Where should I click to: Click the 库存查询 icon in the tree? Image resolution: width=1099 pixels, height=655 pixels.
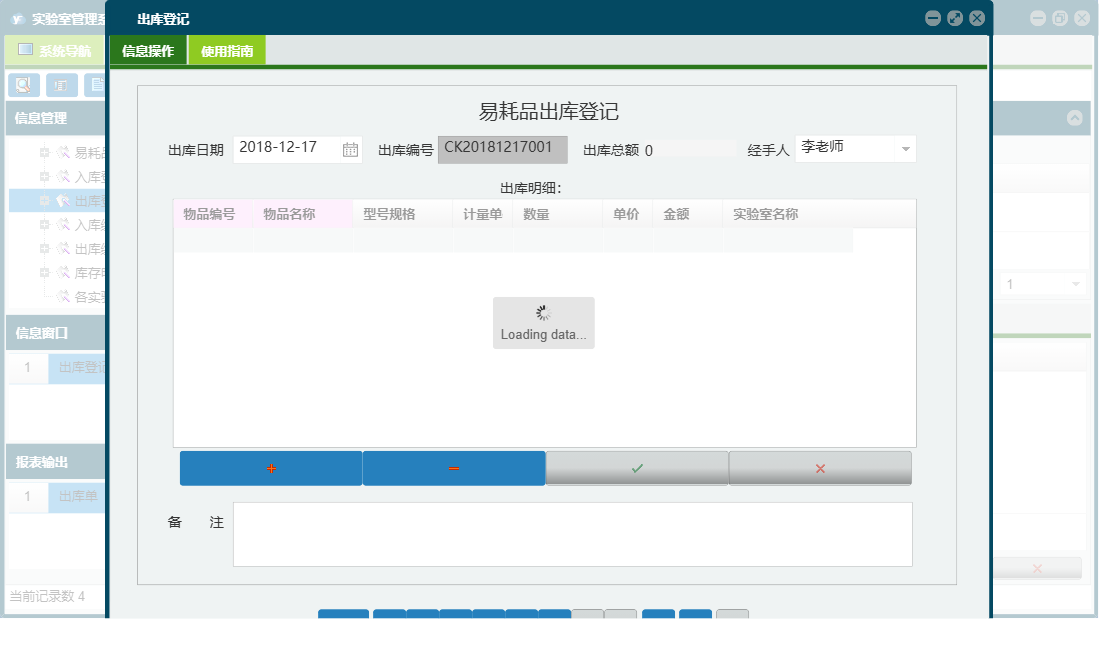[62, 272]
